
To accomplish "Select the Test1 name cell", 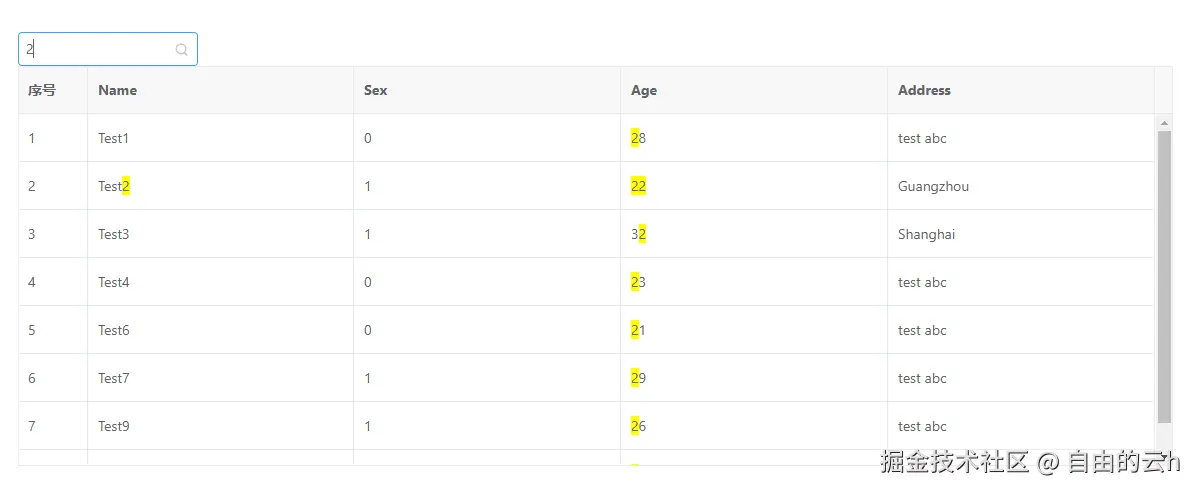I will (x=220, y=138).
